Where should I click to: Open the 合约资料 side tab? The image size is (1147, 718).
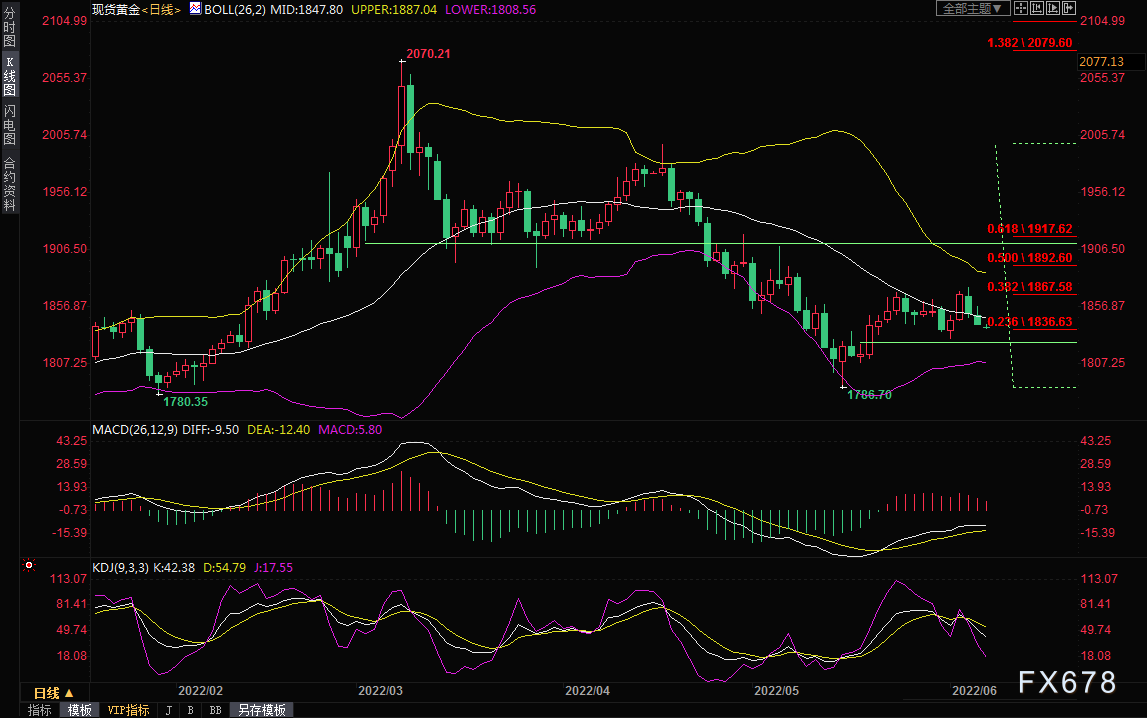coord(9,183)
